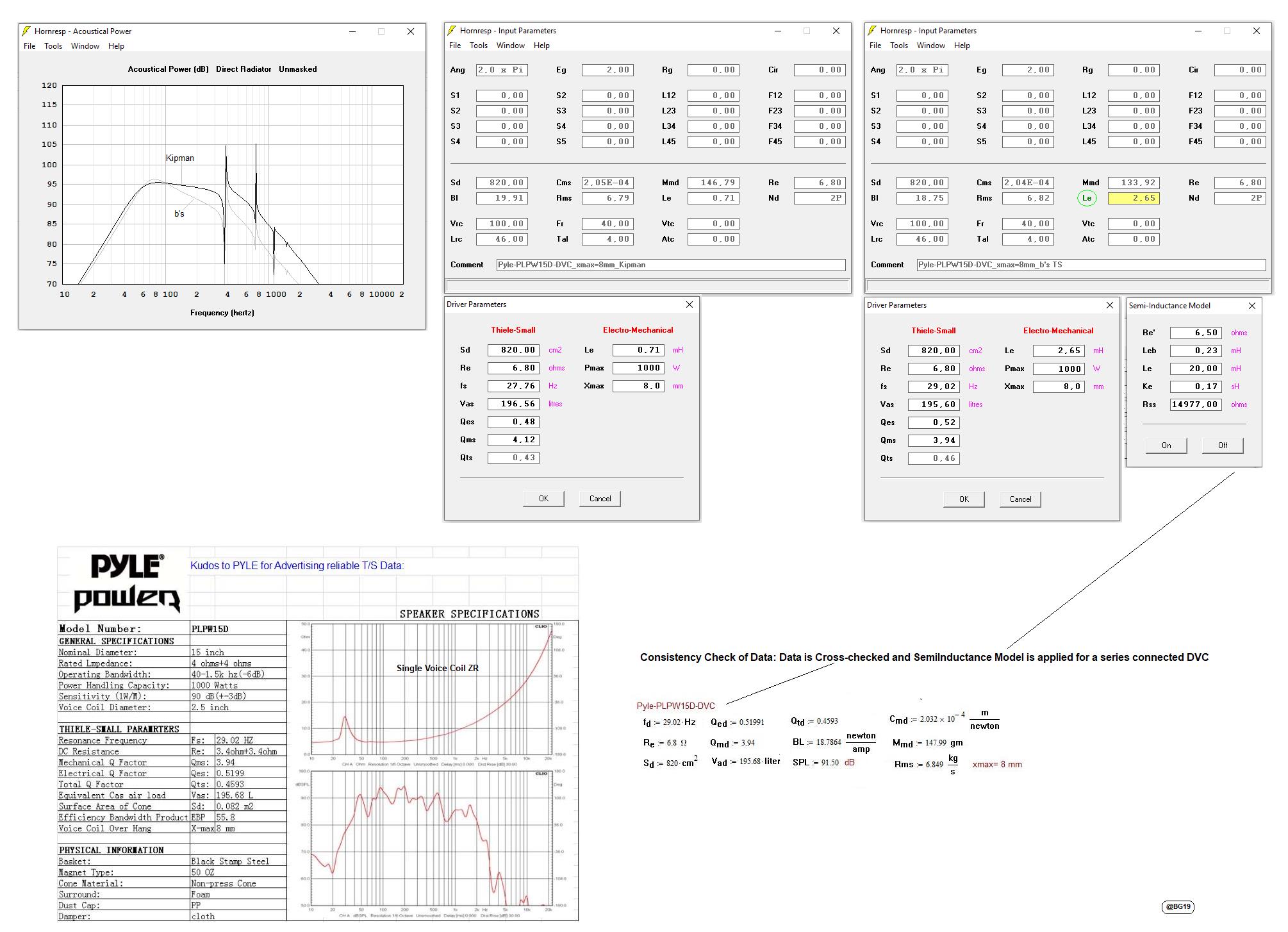Click the Electro-Mechanical heading in right Driver Parameters
Image resolution: width=1288 pixels, height=932 pixels.
(x=1059, y=331)
